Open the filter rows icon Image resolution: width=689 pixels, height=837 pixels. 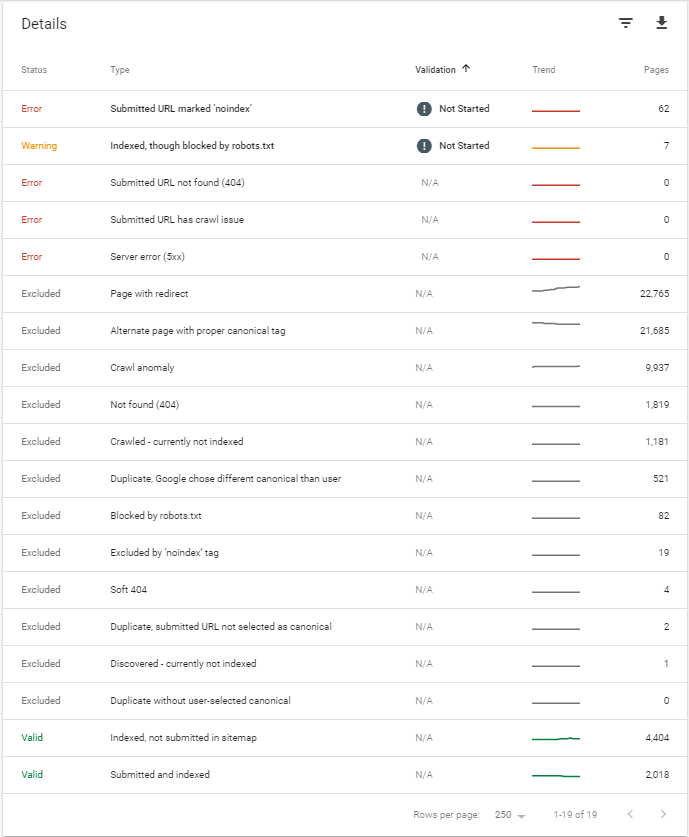pos(625,23)
